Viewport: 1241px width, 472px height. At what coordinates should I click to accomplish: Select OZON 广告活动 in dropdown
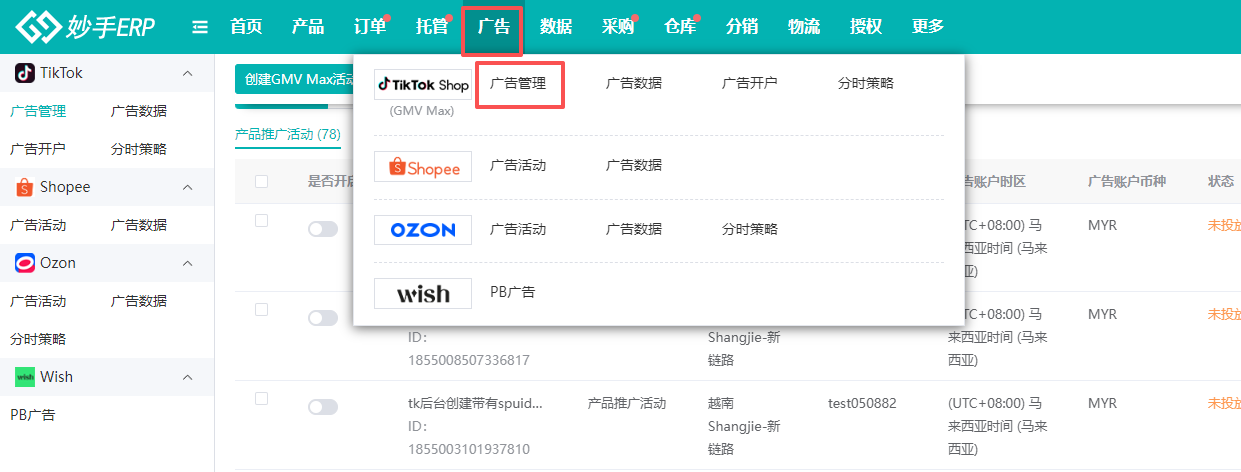(x=518, y=230)
